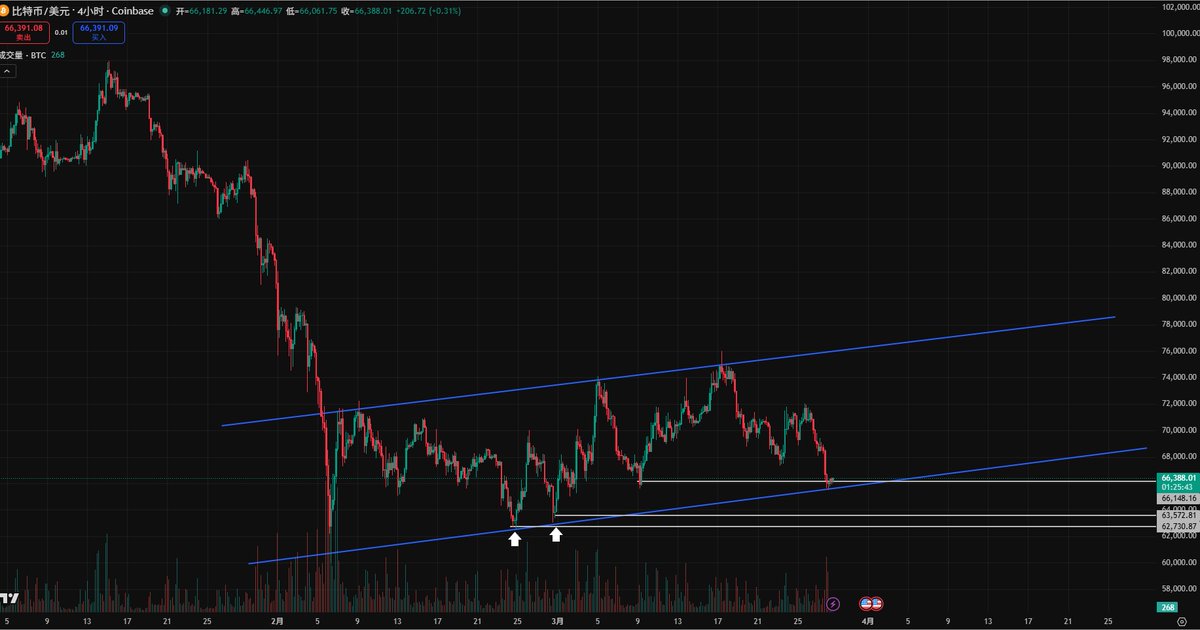The image size is (1200, 630).
Task: Click the 72,000.00 price axis label
Action: click(1179, 404)
